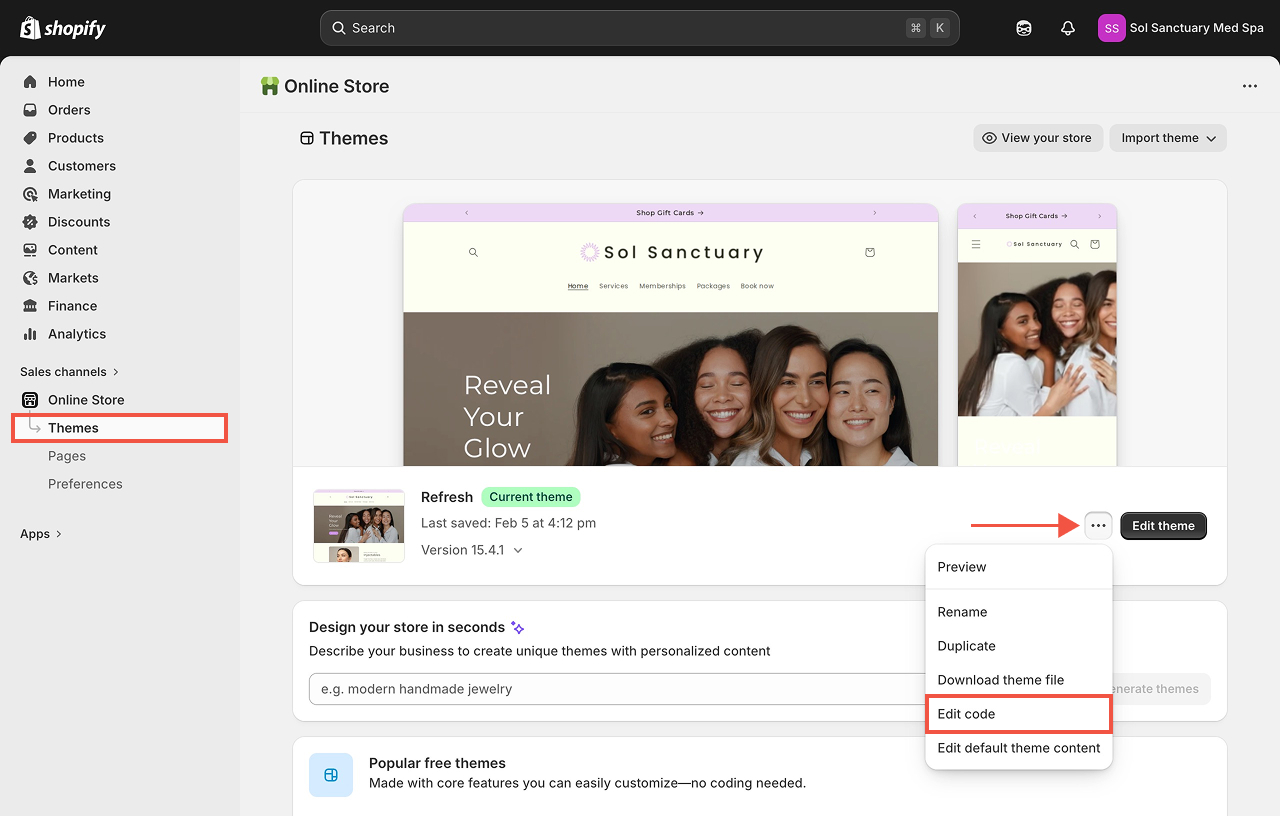Select Preview from the theme menu
This screenshot has height=816, width=1280.
pos(1019,567)
